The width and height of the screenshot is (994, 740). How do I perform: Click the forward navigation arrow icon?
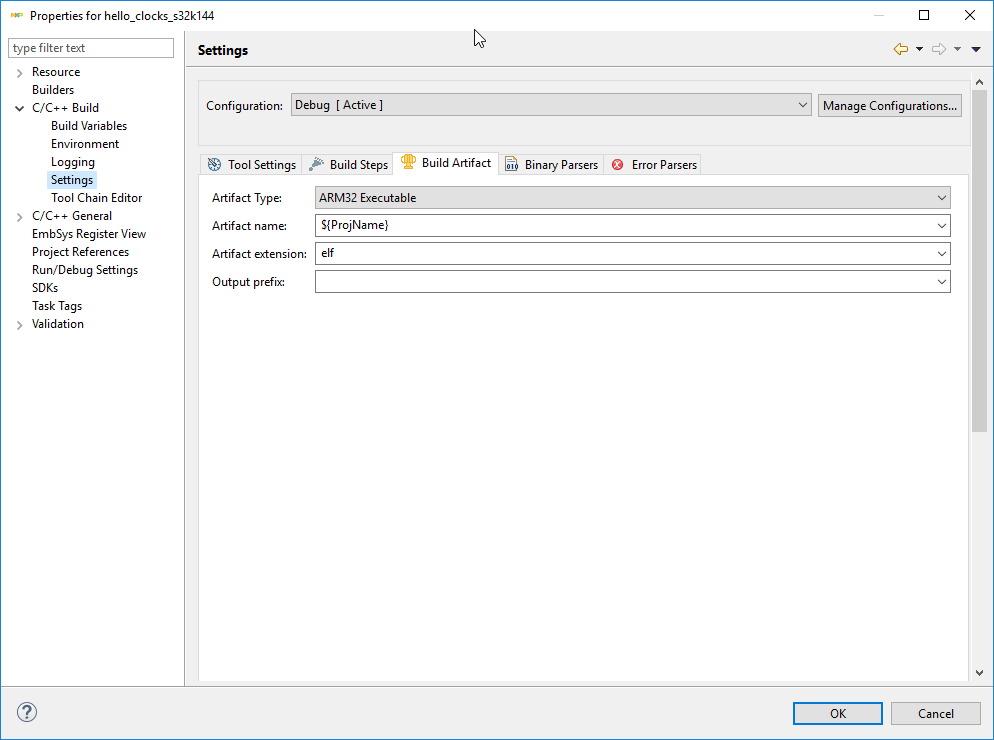point(939,49)
